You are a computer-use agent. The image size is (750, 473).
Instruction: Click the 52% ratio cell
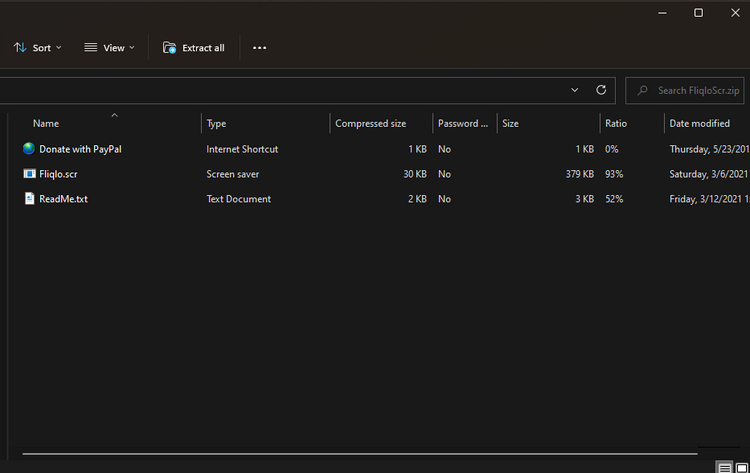click(614, 199)
